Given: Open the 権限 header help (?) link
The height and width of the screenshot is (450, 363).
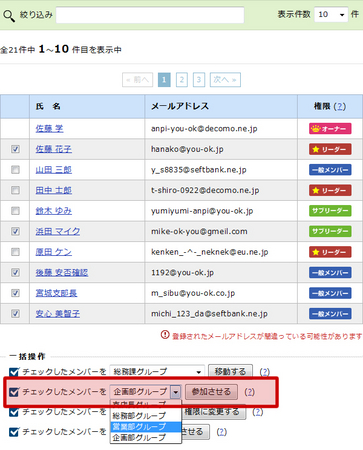Looking at the screenshot, I should click(340, 106).
